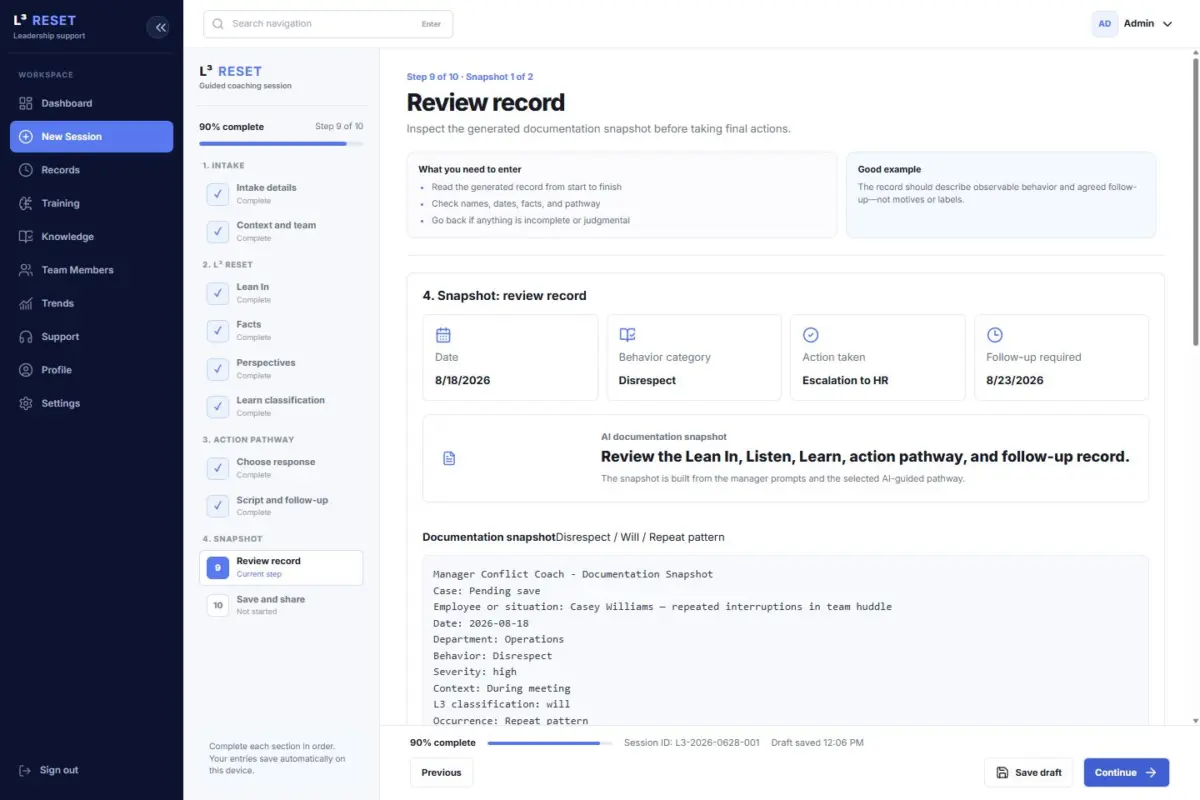Click the Continue button
The image size is (1200, 800).
(x=1126, y=772)
